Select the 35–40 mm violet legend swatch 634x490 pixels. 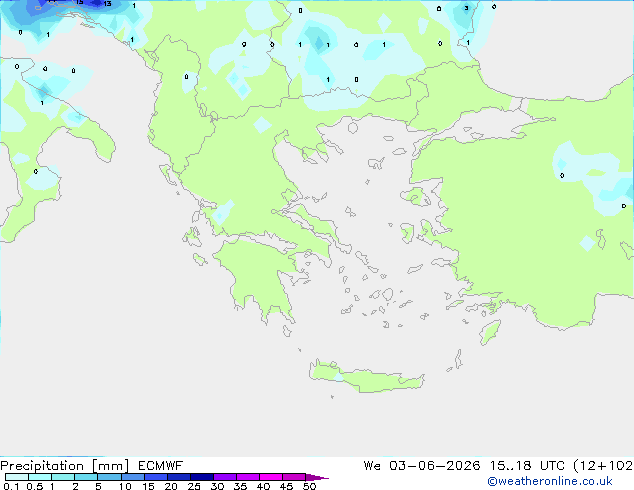pyautogui.click(x=247, y=477)
